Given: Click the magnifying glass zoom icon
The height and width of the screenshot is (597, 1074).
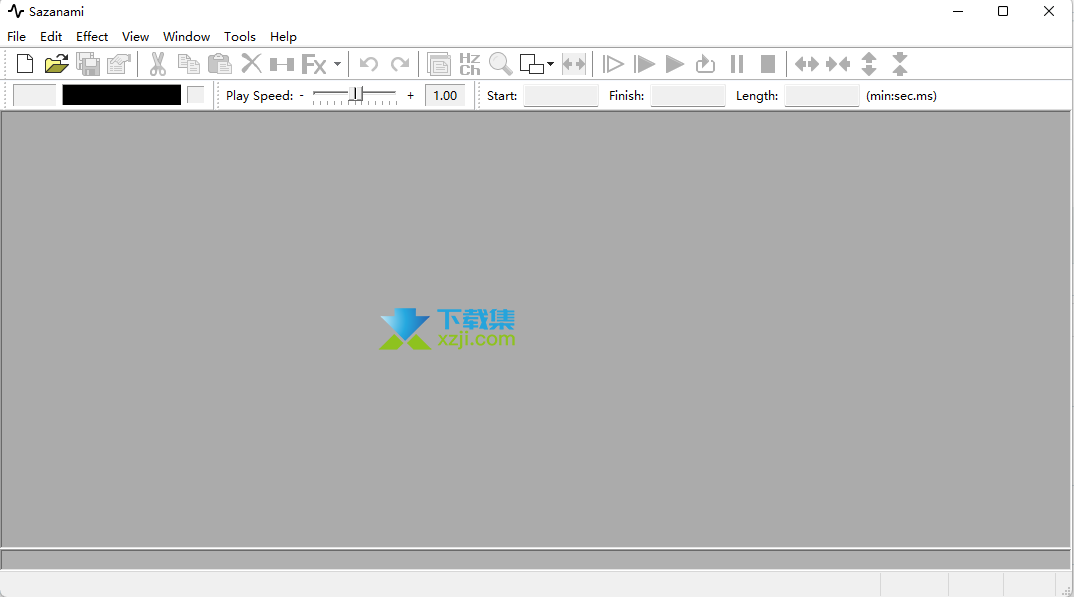Looking at the screenshot, I should 501,64.
